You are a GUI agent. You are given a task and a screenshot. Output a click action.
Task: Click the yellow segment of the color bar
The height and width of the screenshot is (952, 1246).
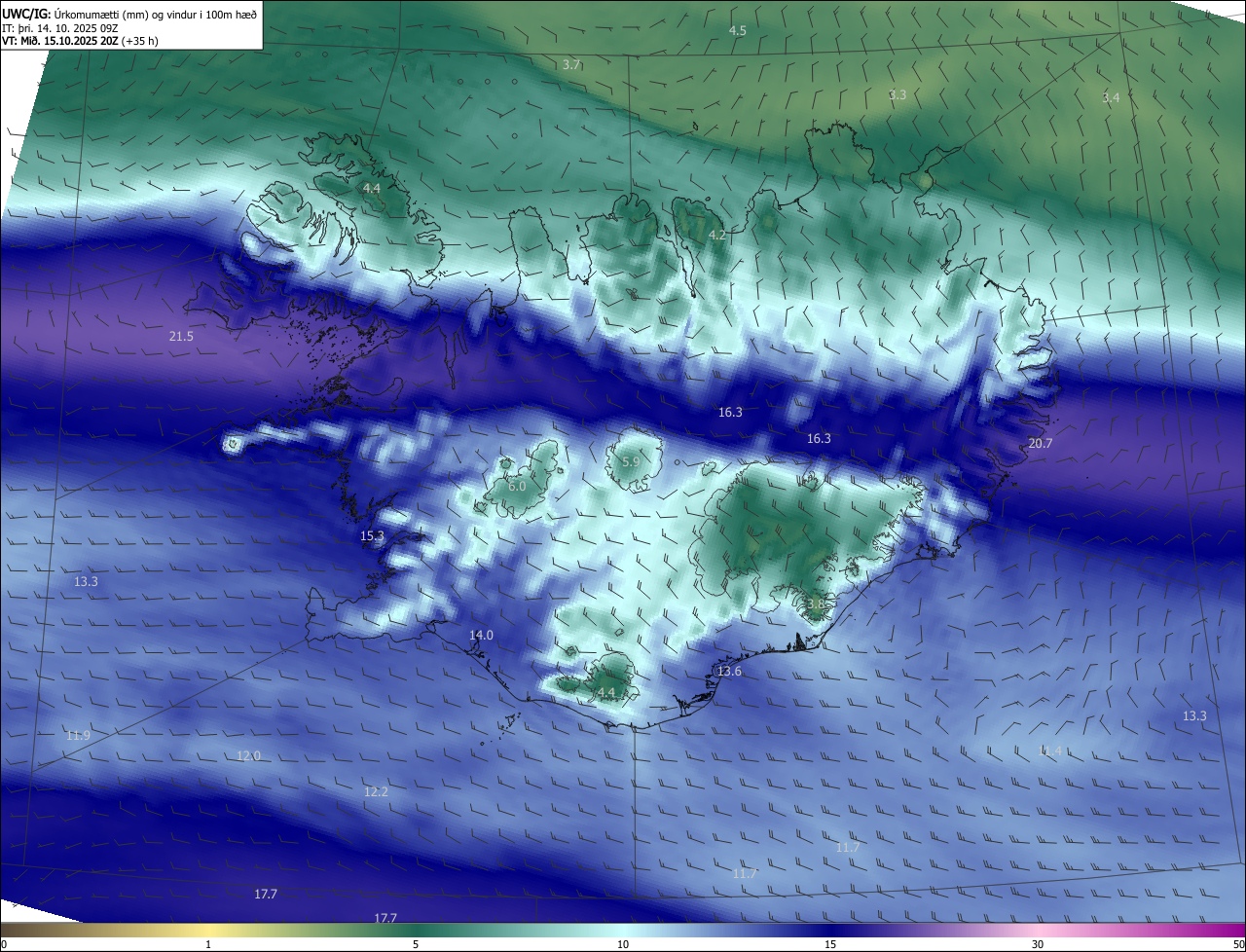[x=208, y=930]
